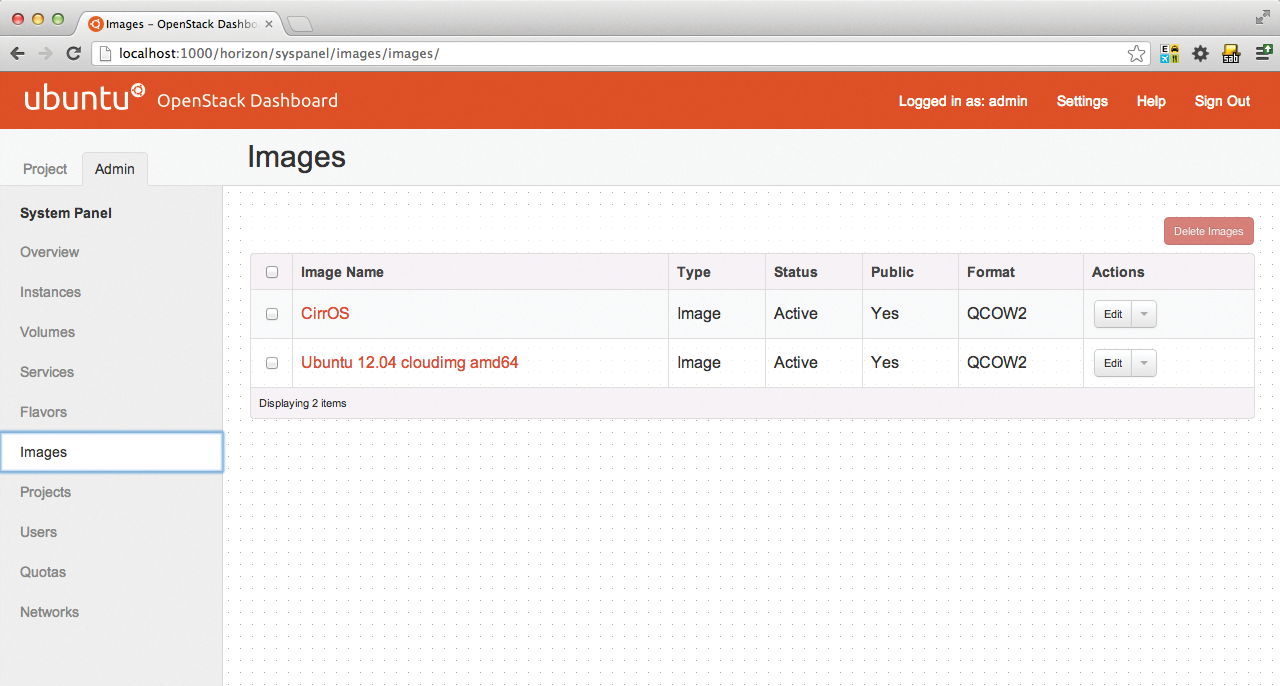Screen dimensions: 1280x686
Task: Enter full screen with the expand arrows
Action: point(1263,17)
